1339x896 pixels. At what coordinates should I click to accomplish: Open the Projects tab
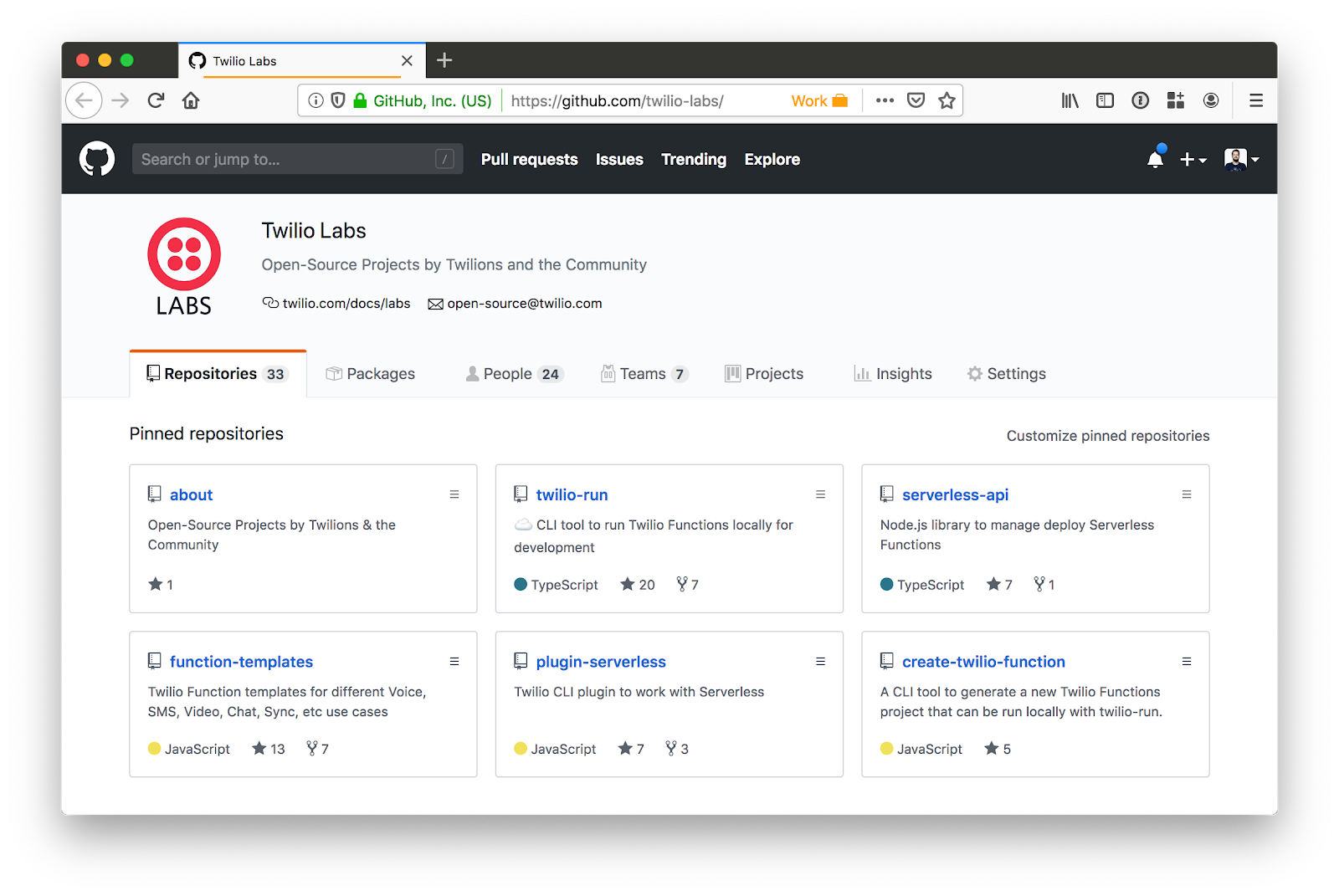pos(764,374)
